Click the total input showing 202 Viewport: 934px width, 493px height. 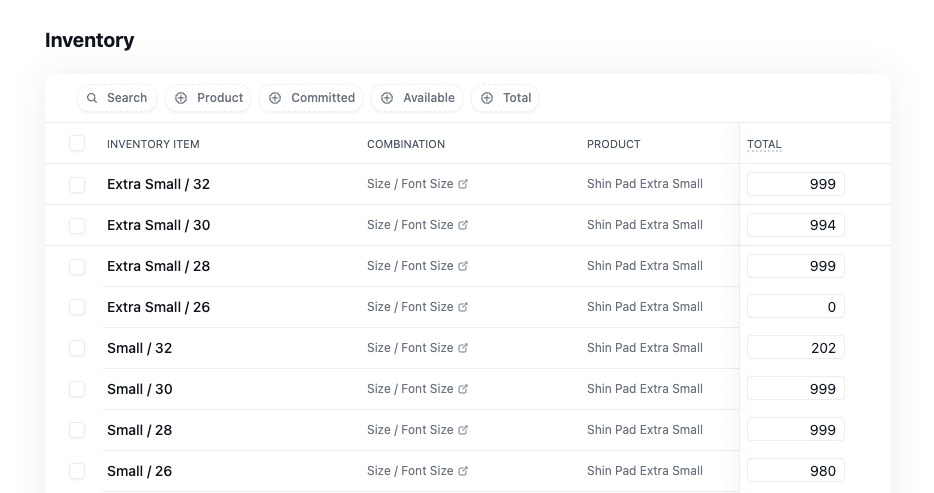click(x=796, y=348)
